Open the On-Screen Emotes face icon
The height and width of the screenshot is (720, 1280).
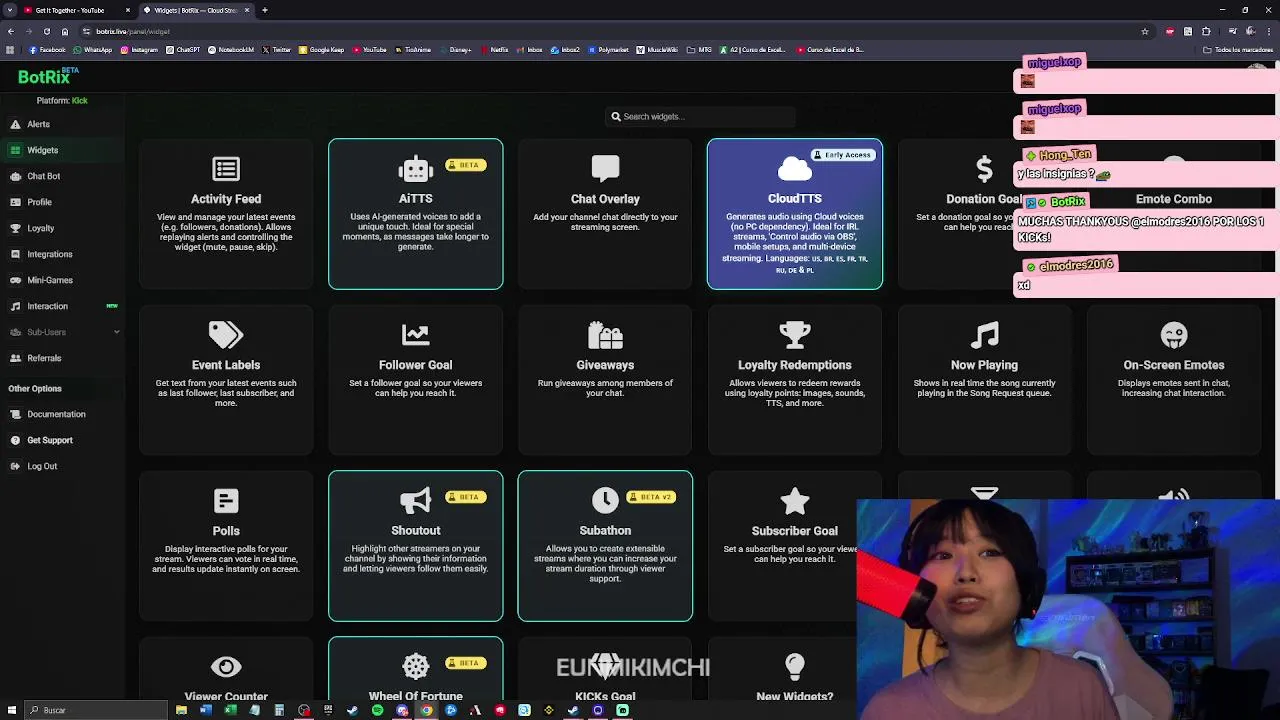[x=1174, y=335]
